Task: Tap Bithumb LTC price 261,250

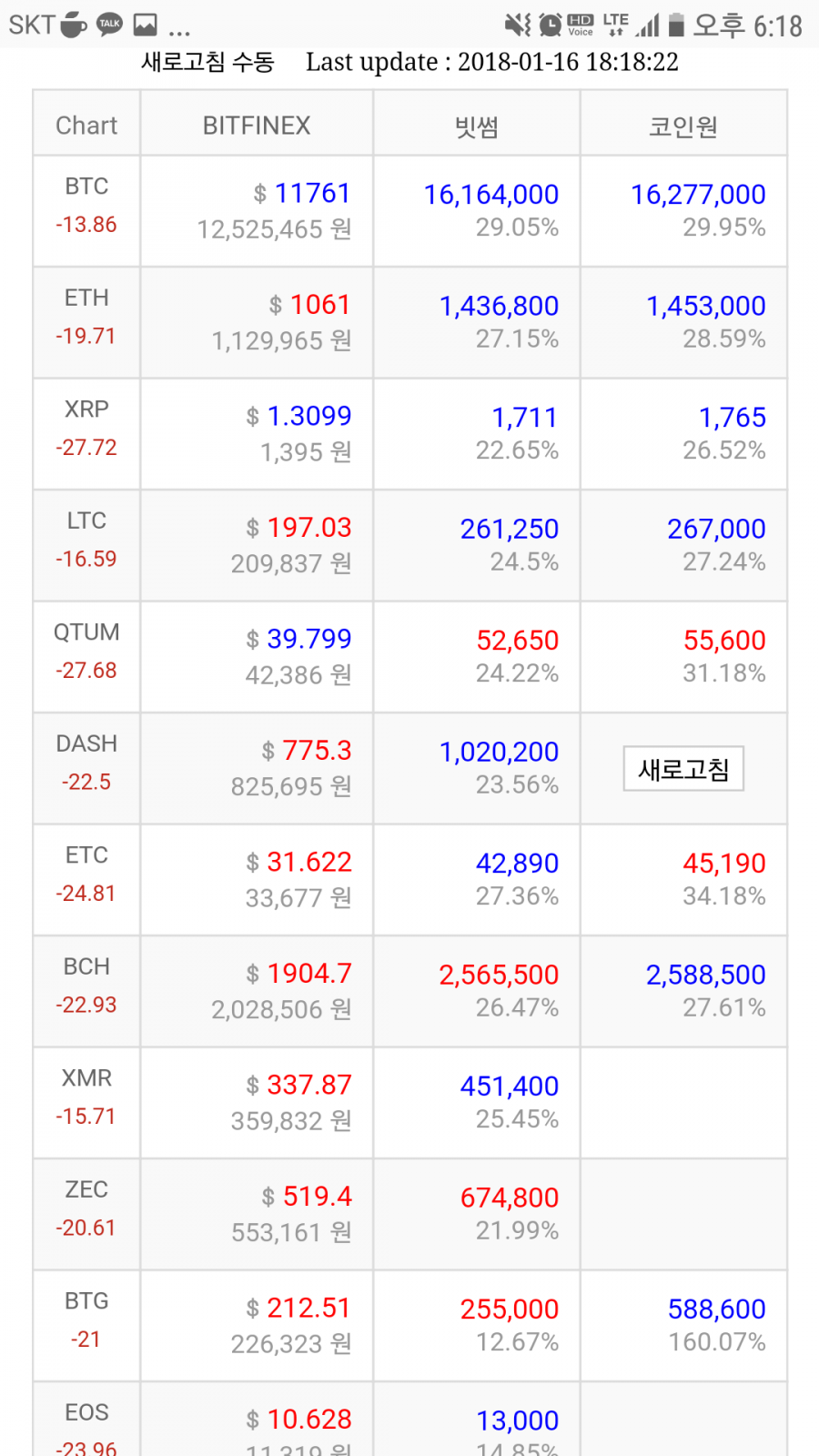Action: (510, 529)
